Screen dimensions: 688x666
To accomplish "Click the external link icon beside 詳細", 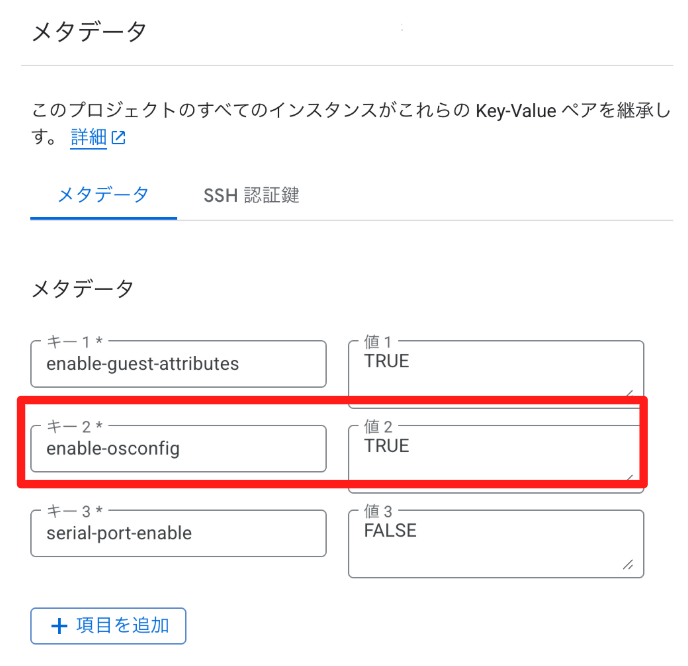I will [x=118, y=138].
